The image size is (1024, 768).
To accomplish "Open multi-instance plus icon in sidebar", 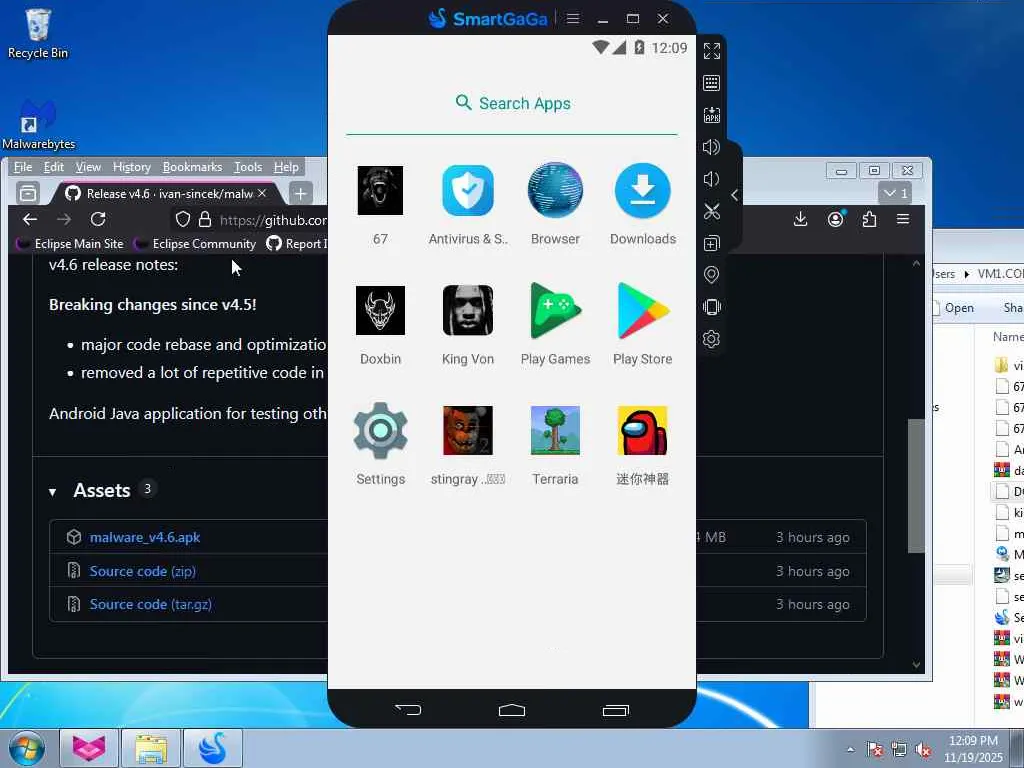I will pos(712,243).
